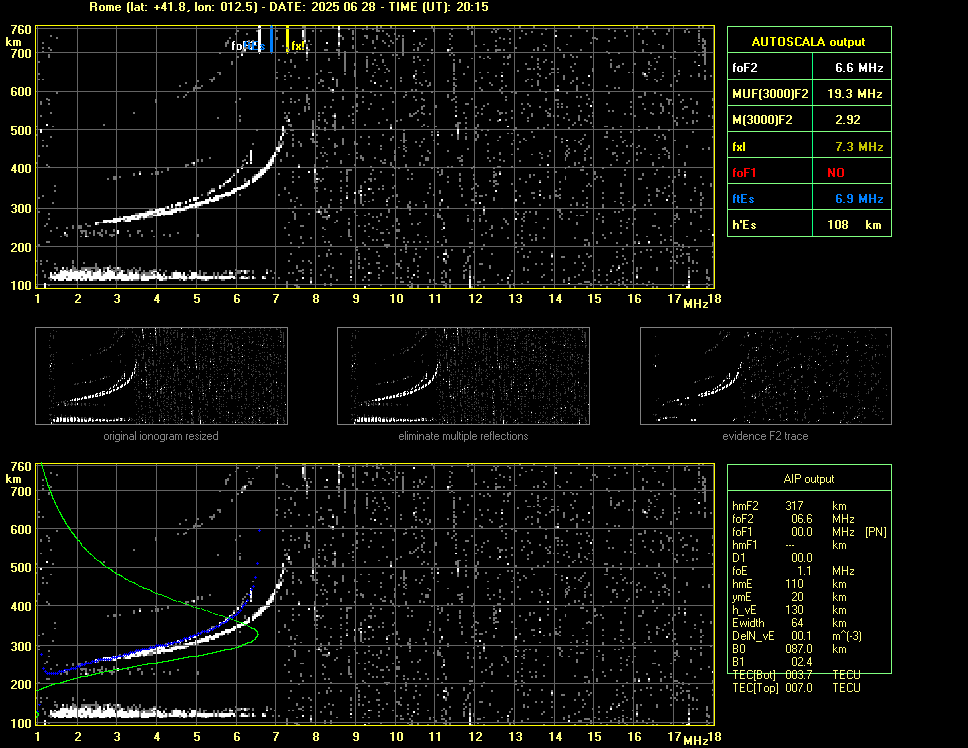Screen dimensions: 968x748
Task: Click the red 'NO' value
Action: (836, 173)
